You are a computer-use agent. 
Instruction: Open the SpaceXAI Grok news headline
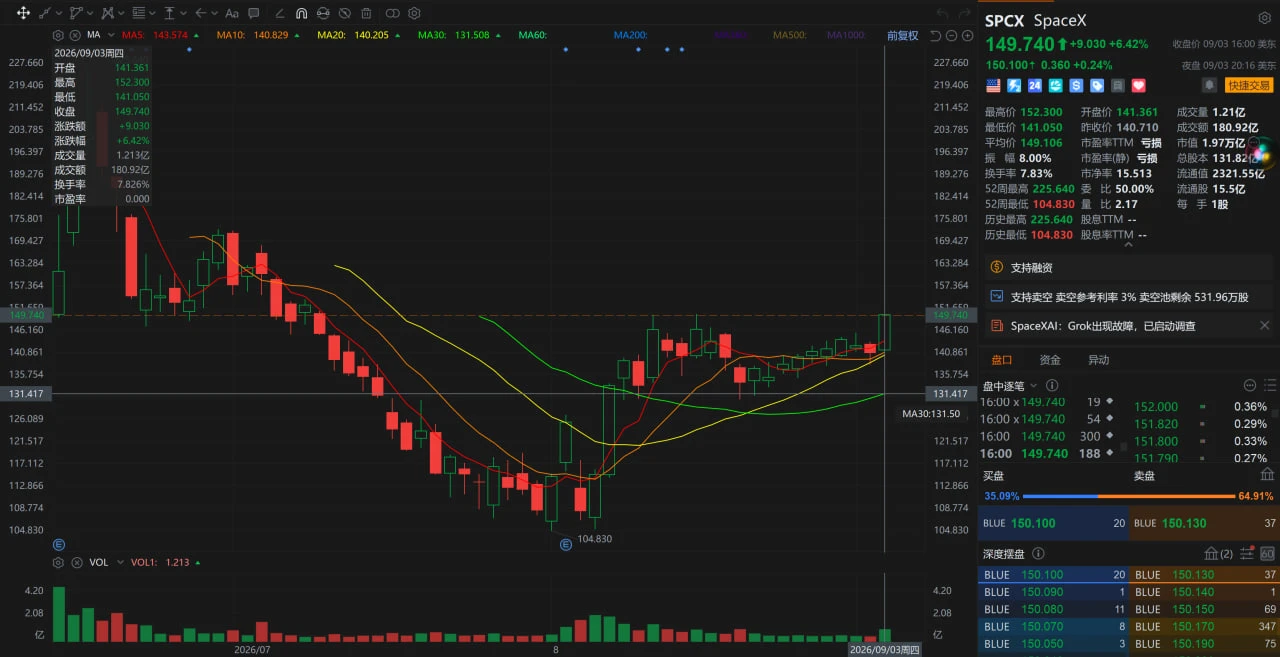1102,326
